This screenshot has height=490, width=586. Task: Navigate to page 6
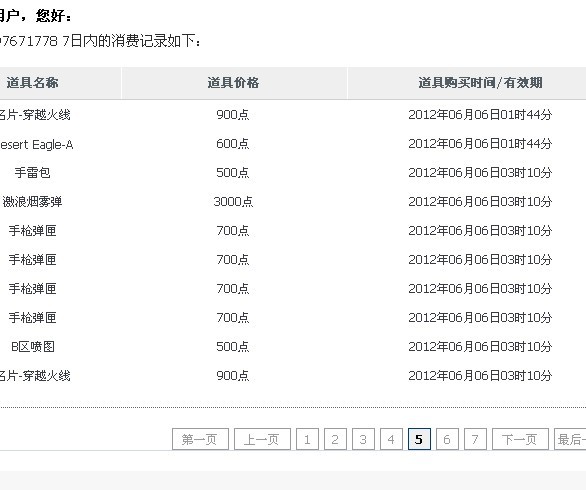pyautogui.click(x=447, y=439)
